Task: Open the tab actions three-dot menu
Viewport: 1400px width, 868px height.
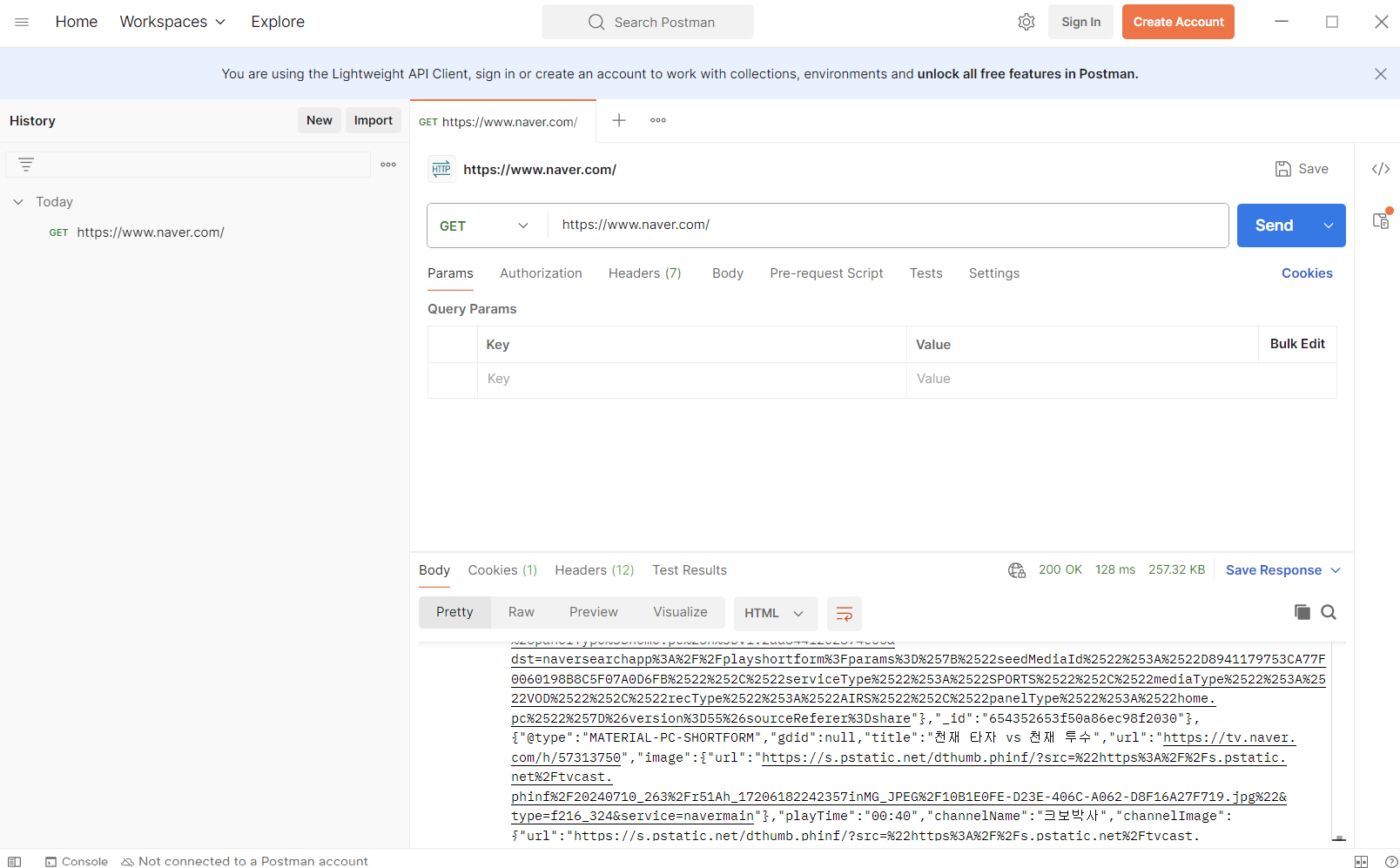Action: tap(658, 120)
